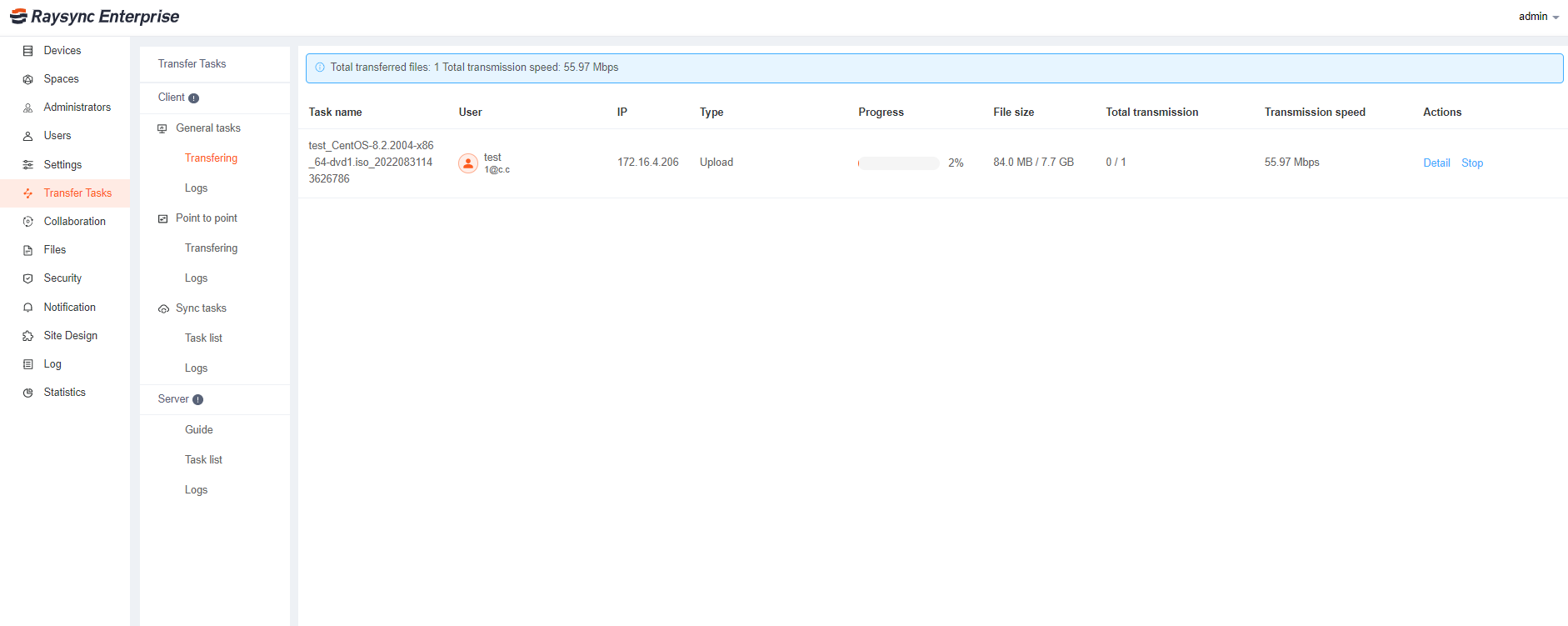Click the info icon next to Client
The width and height of the screenshot is (1568, 626).
tap(193, 98)
